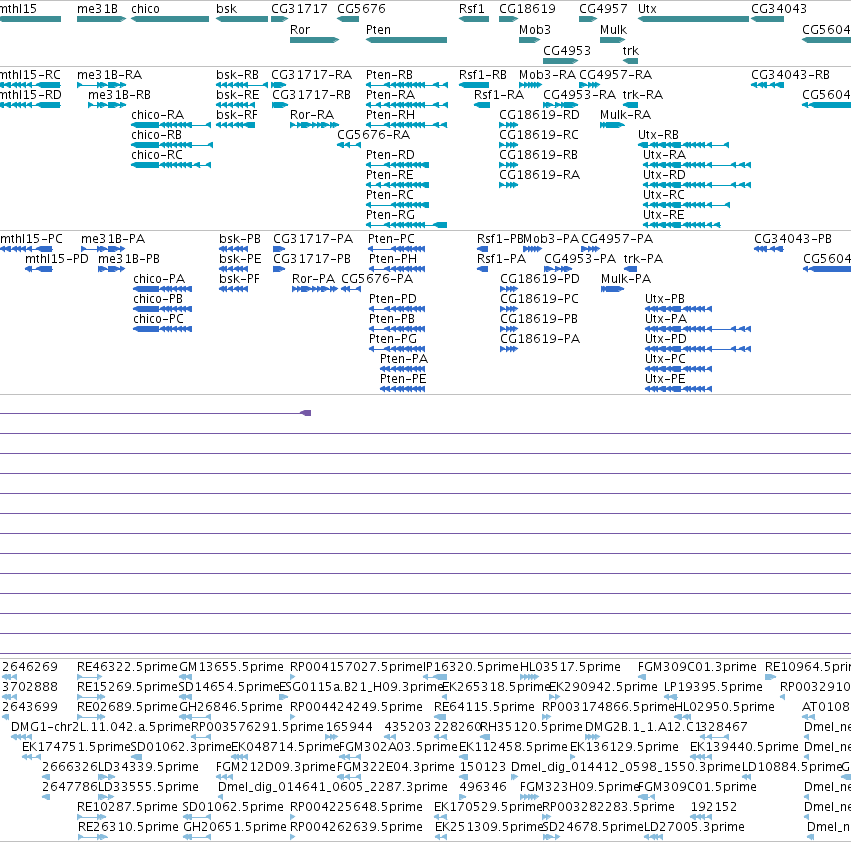Image resolution: width=851 pixels, height=842 pixels.
Task: Select the chico-RB transcript
Action: coord(172,145)
